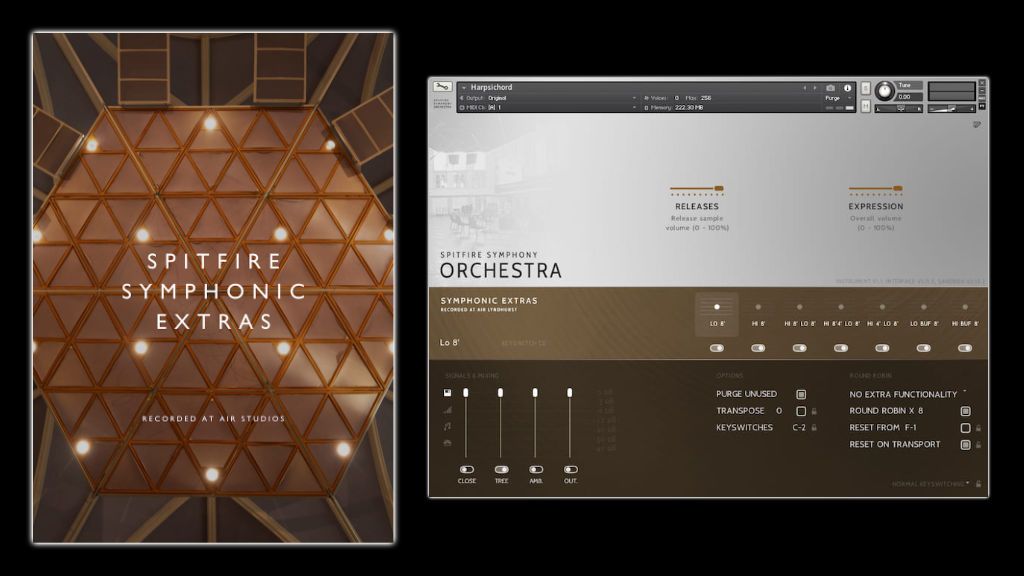
Task: Open the Harpsichord instrument name dropdown arrow
Action: [464, 88]
